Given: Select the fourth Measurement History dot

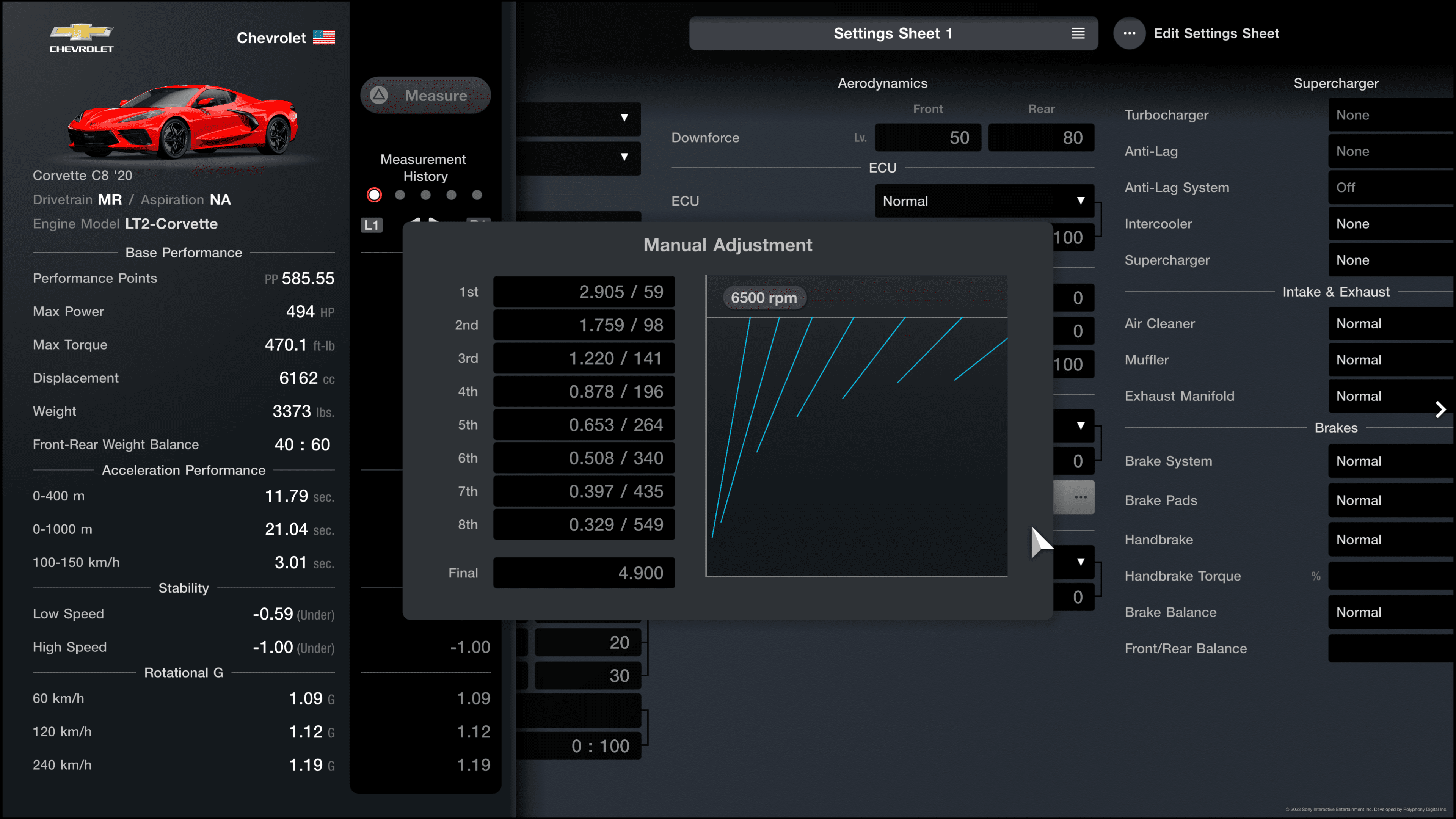Looking at the screenshot, I should pos(451,195).
